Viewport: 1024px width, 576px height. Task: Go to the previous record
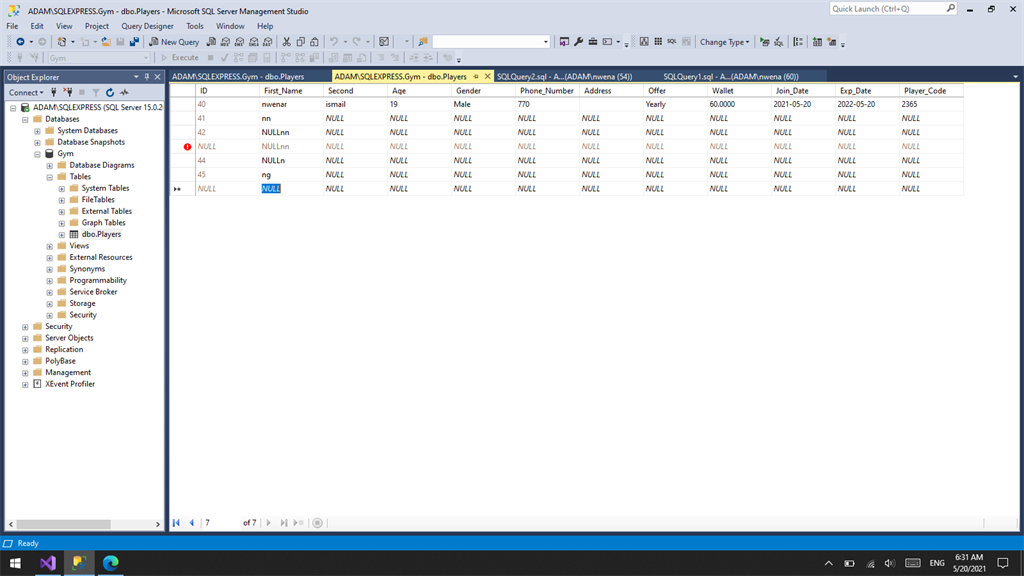(191, 522)
